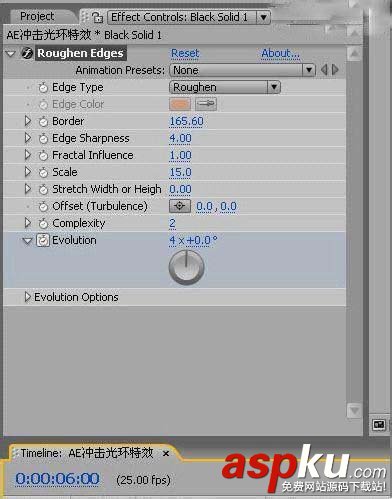This screenshot has height=499, width=392.
Task: Select the Roughen Edges effect name
Action: tap(80, 53)
